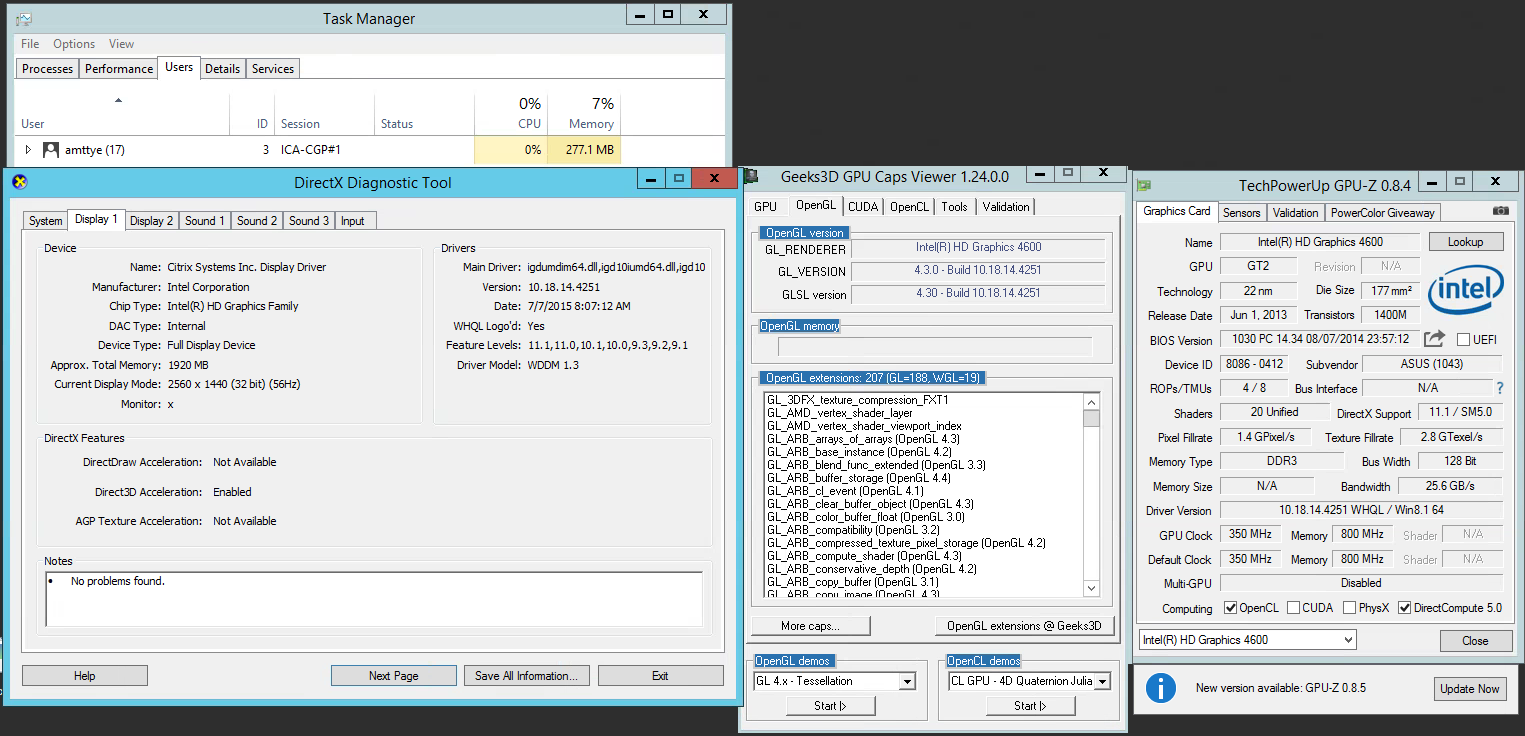This screenshot has height=736, width=1525.
Task: Open the Intel(R) HD Graphics 4600 GPU selector dropdown
Action: click(x=1247, y=640)
